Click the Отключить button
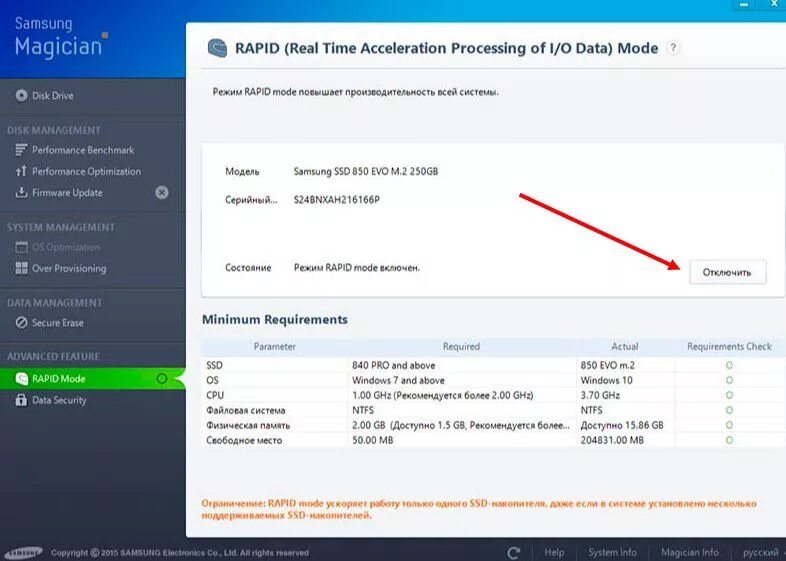 coord(727,272)
